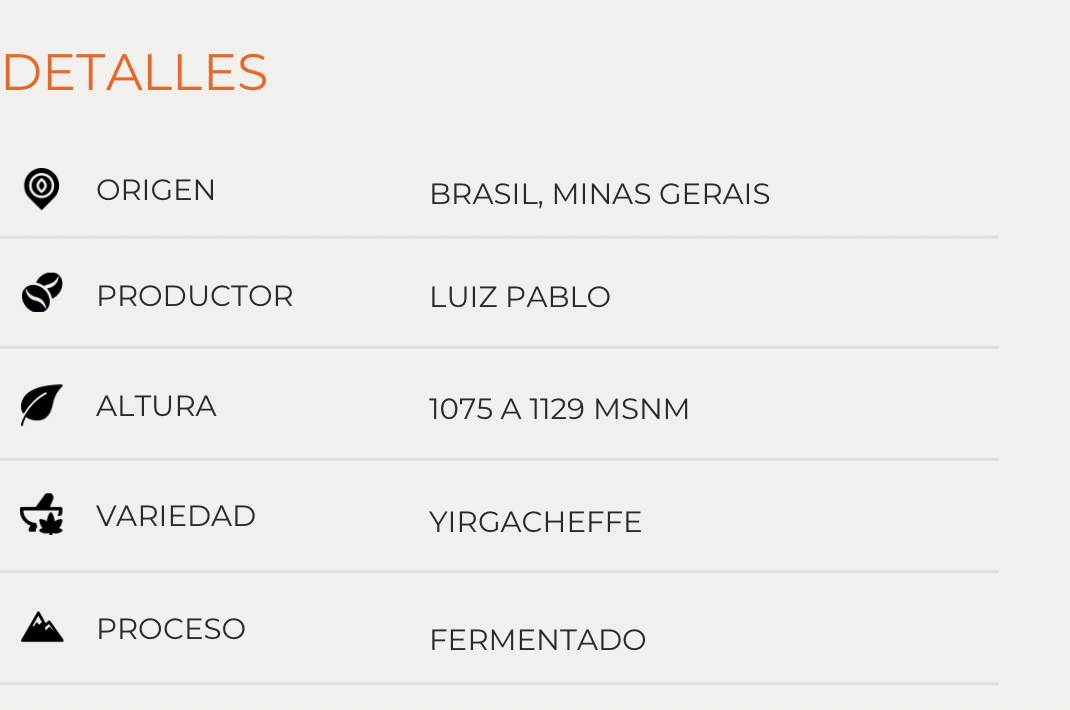Click the PRODUCTOR label
Image resolution: width=1070 pixels, height=710 pixels.
click(194, 296)
